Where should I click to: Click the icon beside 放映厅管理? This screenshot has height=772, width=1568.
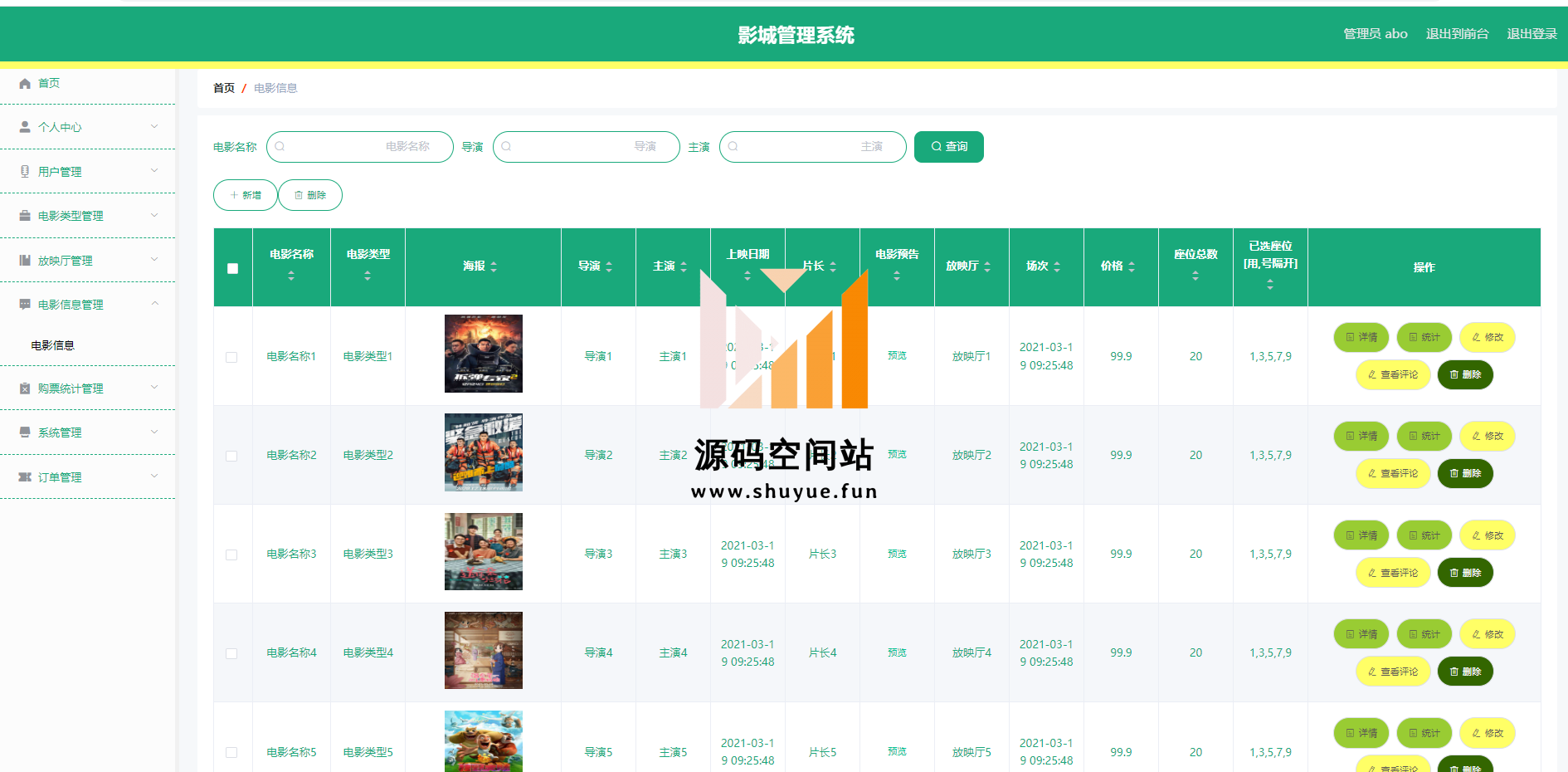pos(25,261)
